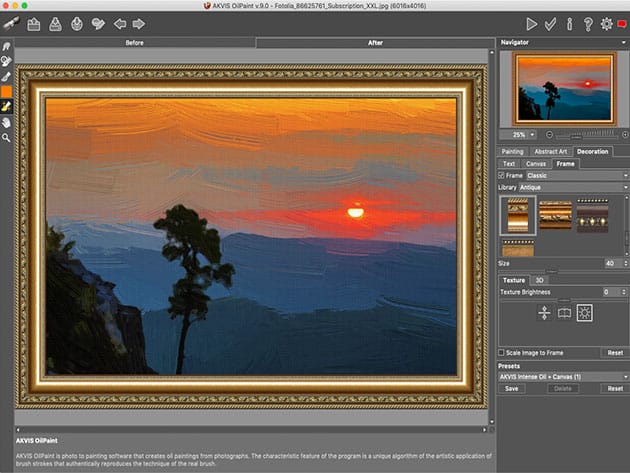Enable Scale Image to Frame checkbox
Image resolution: width=630 pixels, height=473 pixels.
pos(502,352)
